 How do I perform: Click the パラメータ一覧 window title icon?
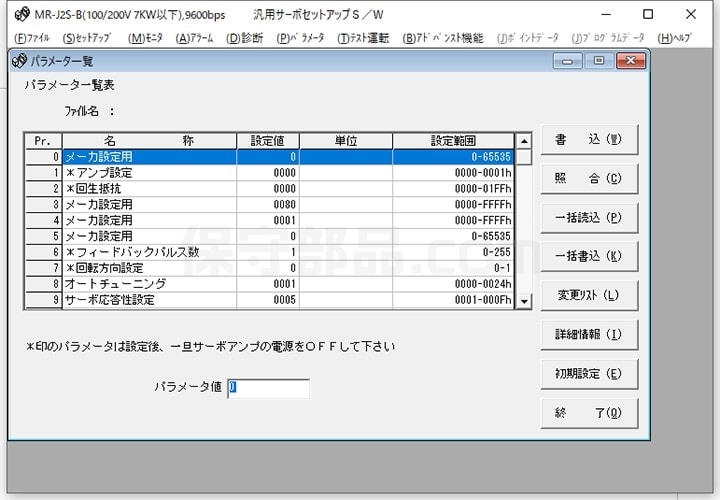(19, 61)
